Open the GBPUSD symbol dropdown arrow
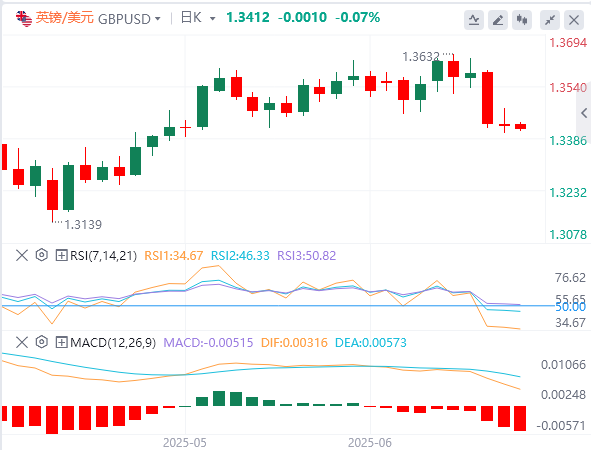This screenshot has width=591, height=450. tap(158, 18)
